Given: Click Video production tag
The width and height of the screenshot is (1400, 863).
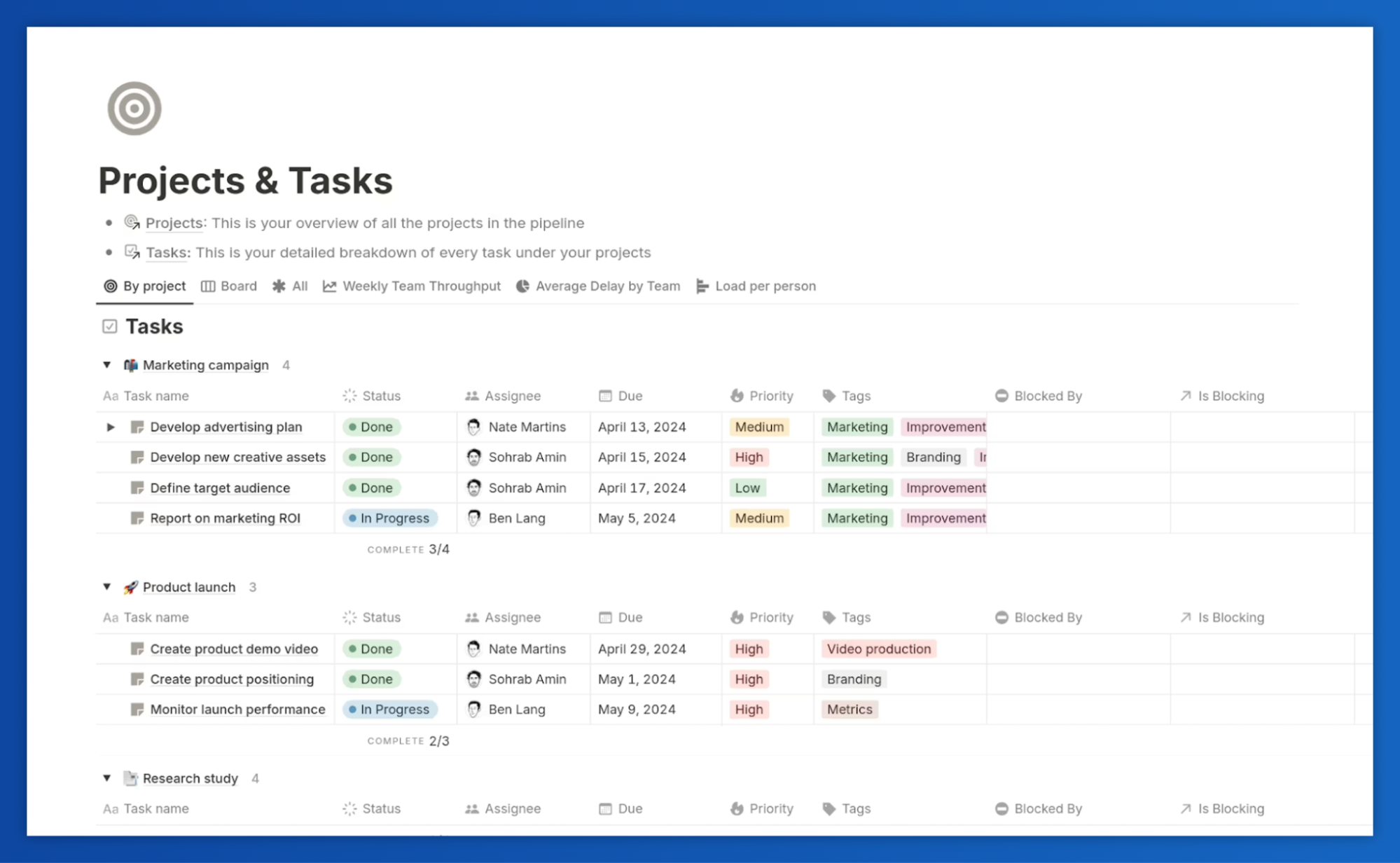Looking at the screenshot, I should coord(878,649).
